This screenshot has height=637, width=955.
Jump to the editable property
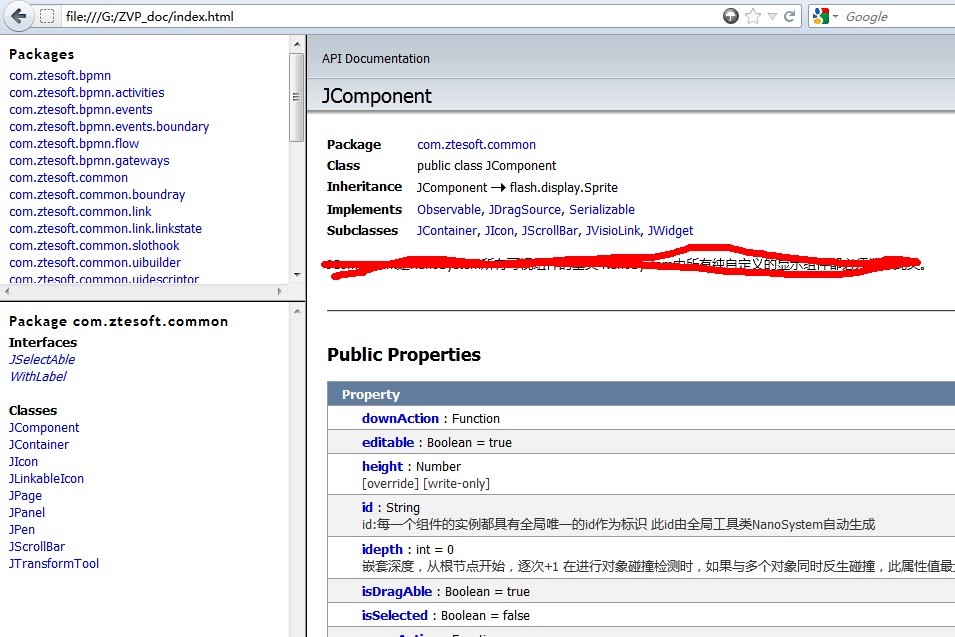[x=388, y=443]
